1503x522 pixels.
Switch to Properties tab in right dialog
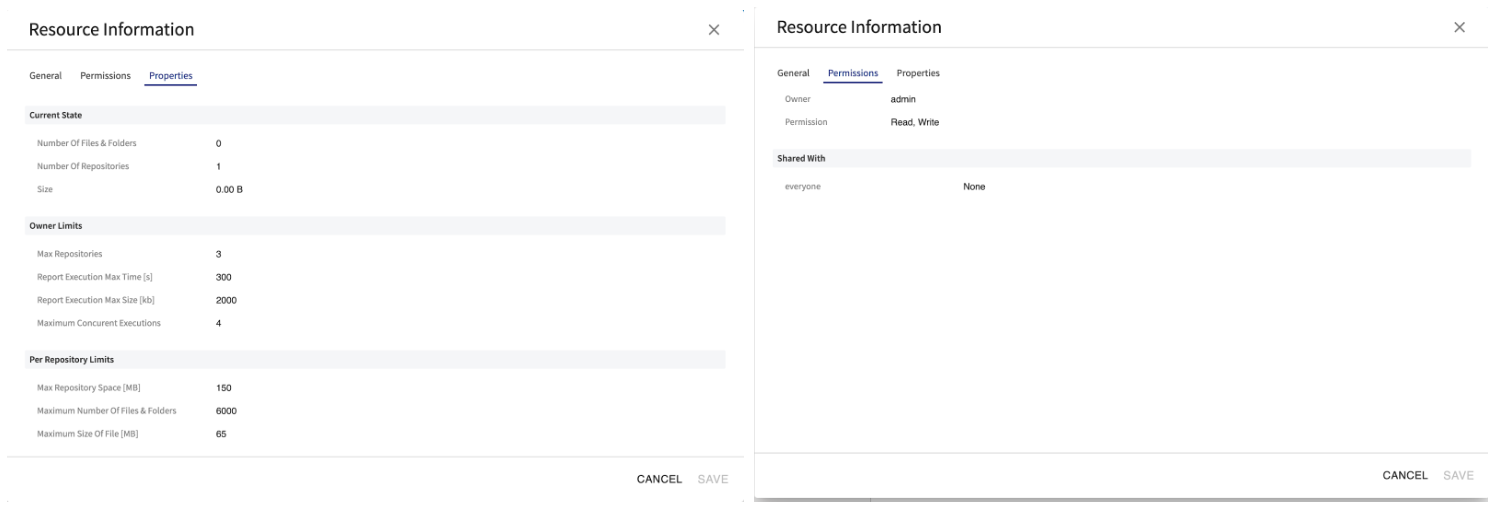(918, 73)
